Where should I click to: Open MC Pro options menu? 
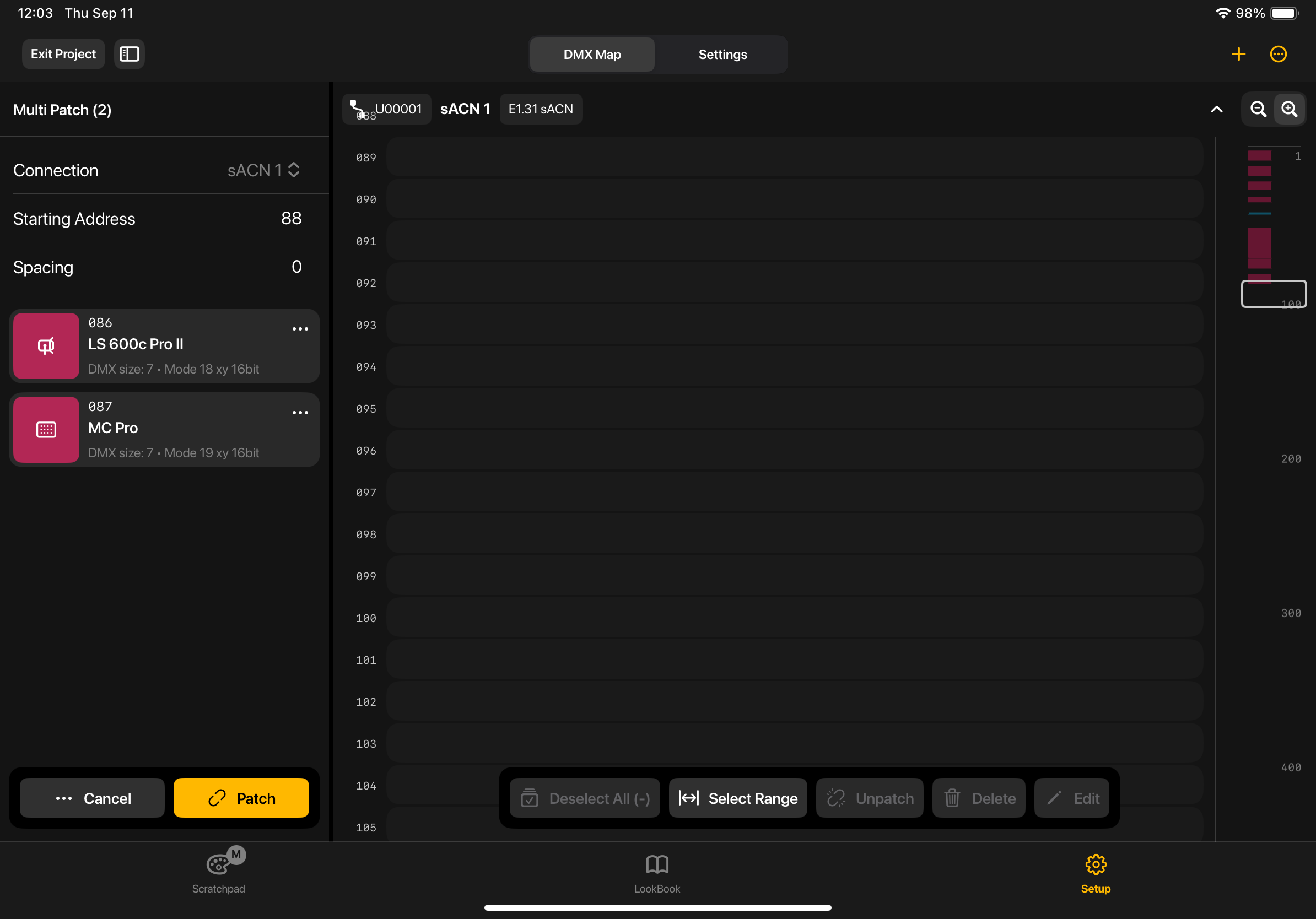click(x=300, y=413)
